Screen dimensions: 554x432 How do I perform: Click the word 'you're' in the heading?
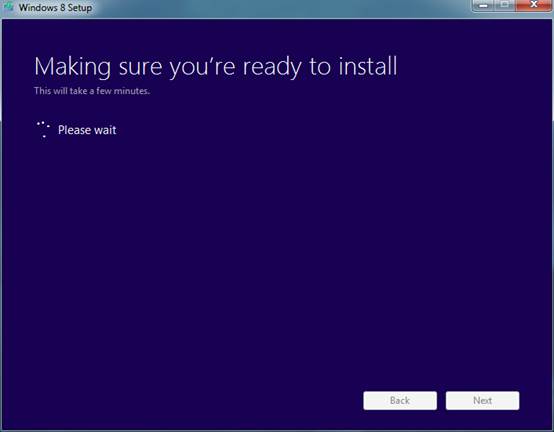(202, 68)
